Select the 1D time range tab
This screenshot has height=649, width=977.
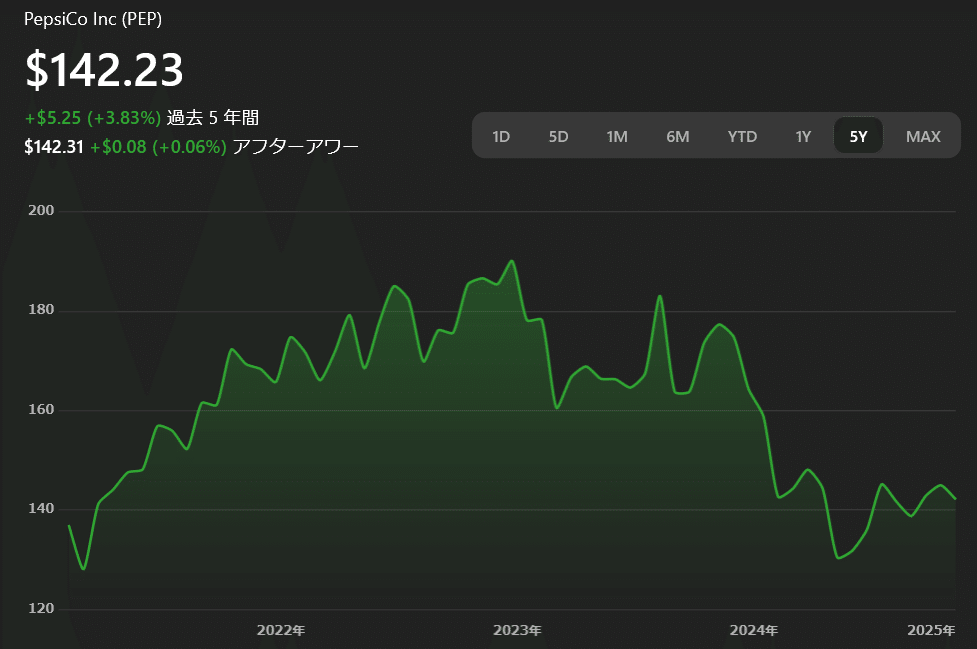tap(501, 136)
